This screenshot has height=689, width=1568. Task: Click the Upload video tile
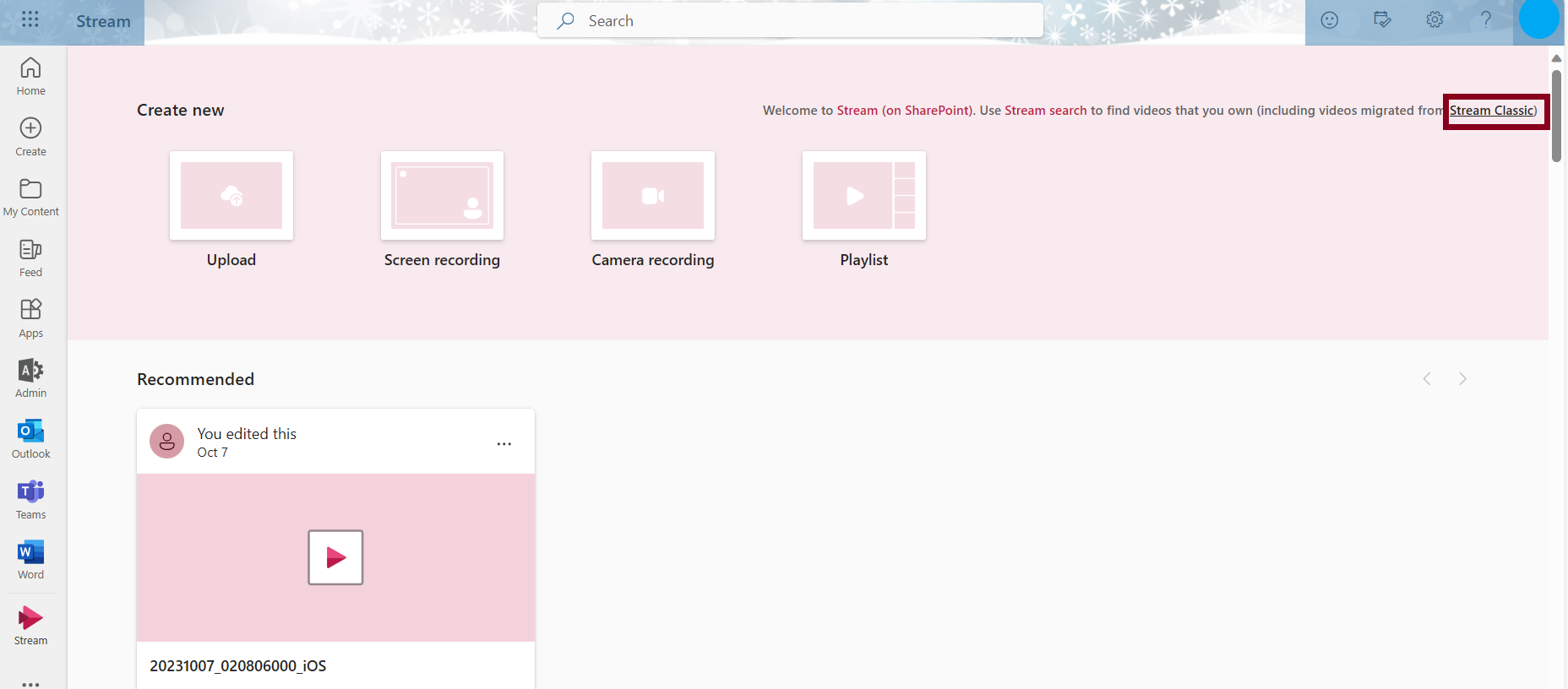pyautogui.click(x=231, y=196)
